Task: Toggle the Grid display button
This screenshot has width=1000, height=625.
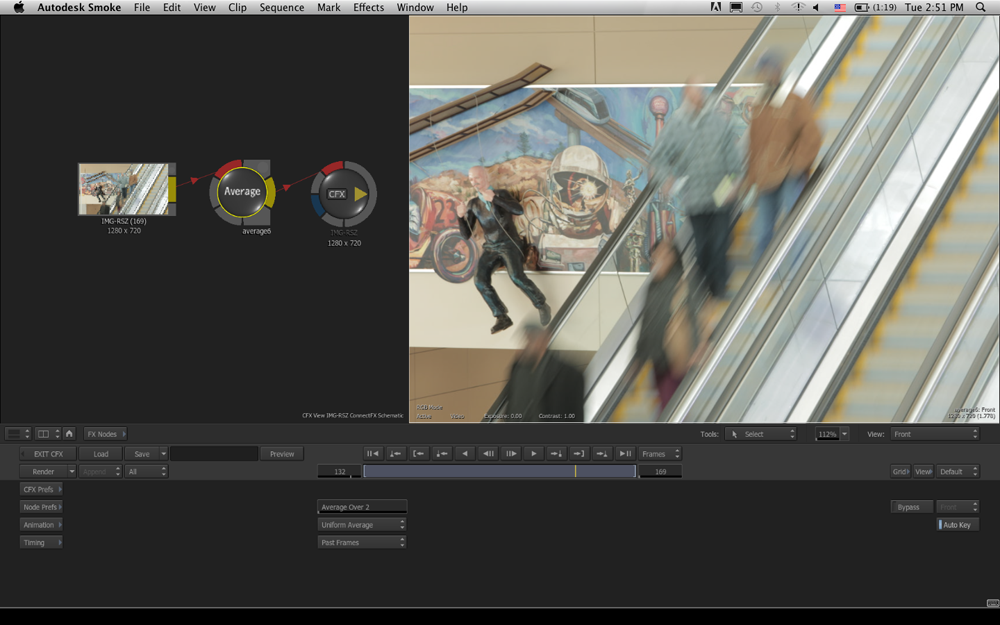Action: [900, 471]
